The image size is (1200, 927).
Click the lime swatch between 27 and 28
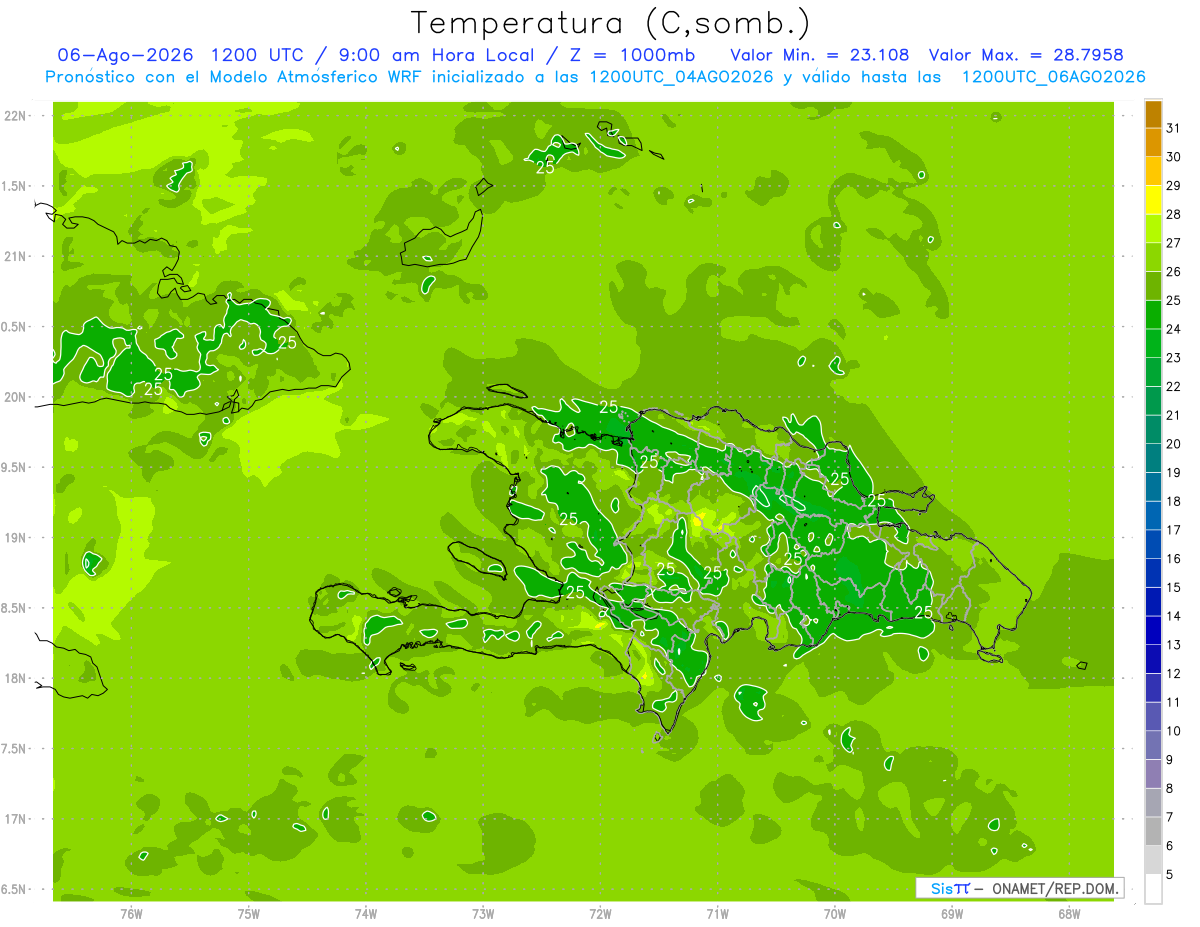click(1153, 228)
